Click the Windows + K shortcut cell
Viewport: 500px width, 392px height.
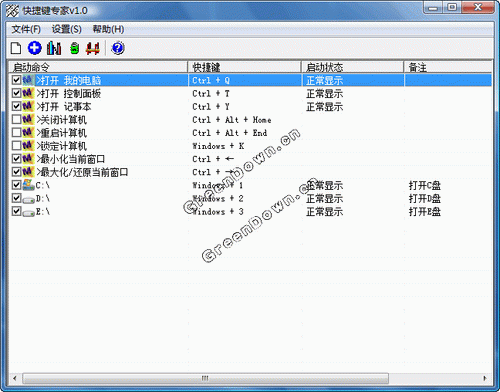click(x=218, y=146)
